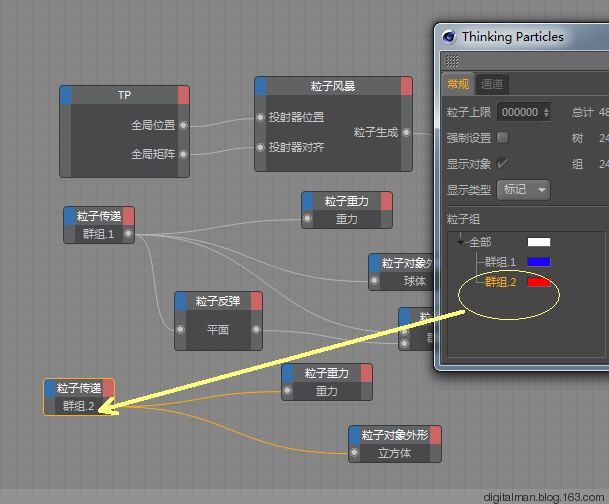Click red corner of 粒子传递 群组.1 node

[x=129, y=216]
